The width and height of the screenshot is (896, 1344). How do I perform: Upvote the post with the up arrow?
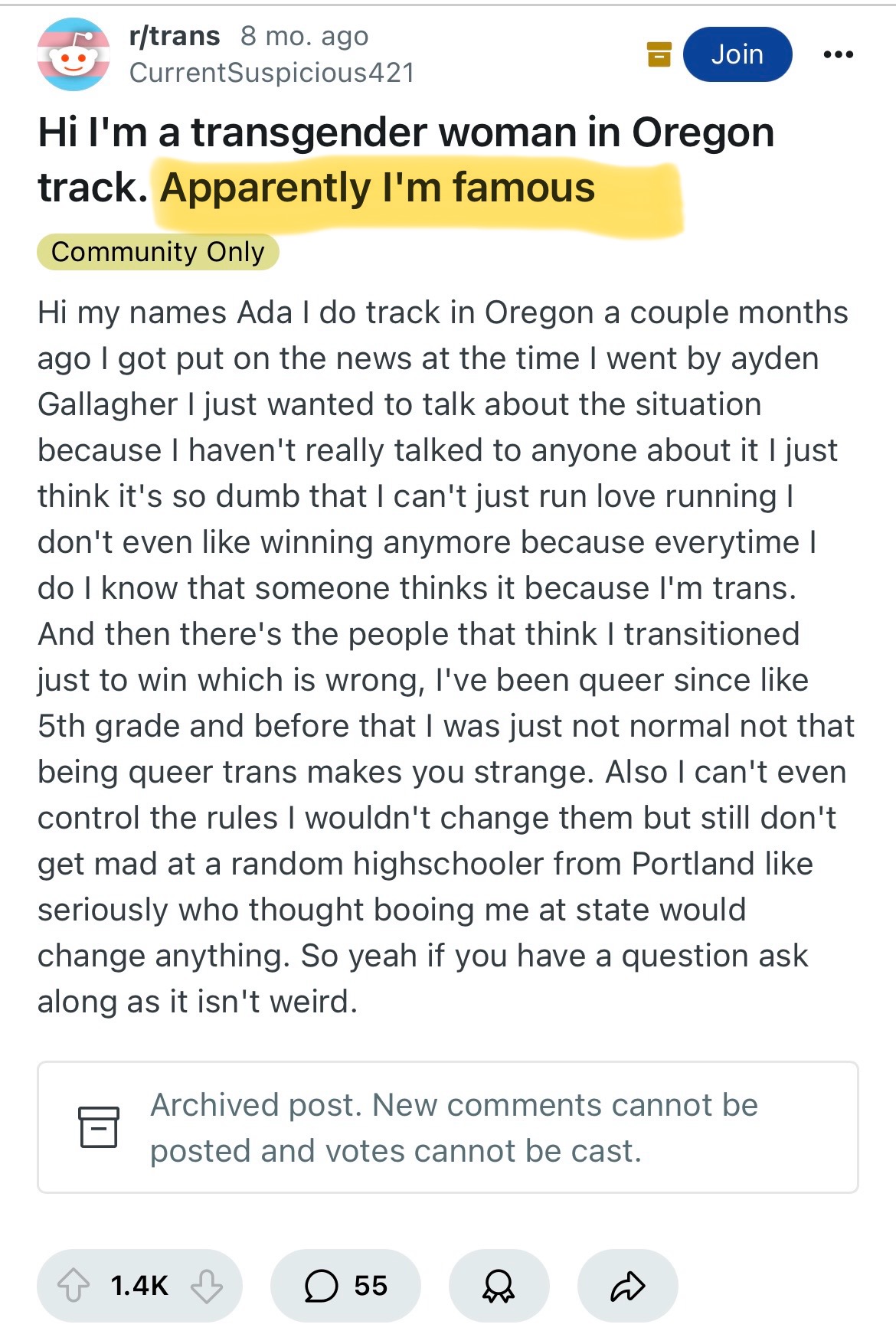(74, 1285)
